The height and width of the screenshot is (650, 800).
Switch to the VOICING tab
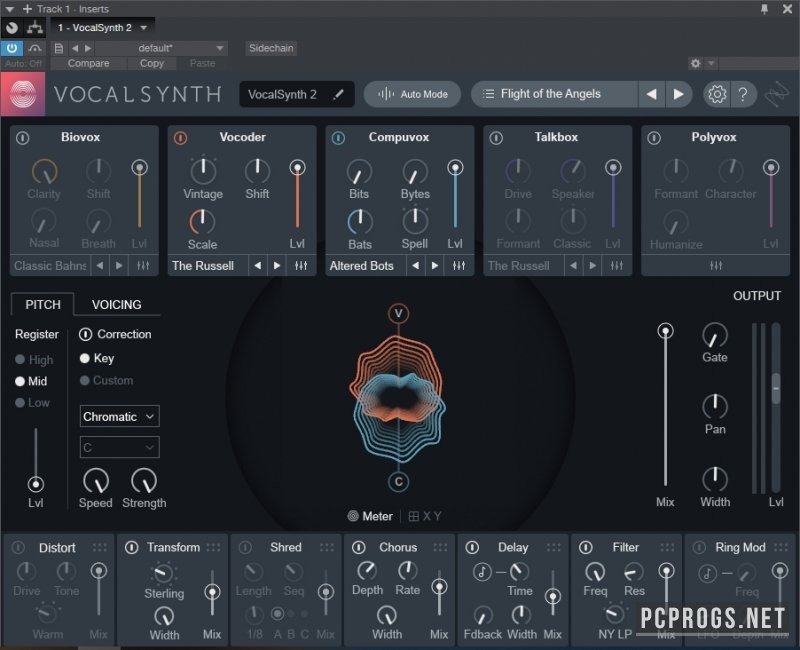coord(116,305)
